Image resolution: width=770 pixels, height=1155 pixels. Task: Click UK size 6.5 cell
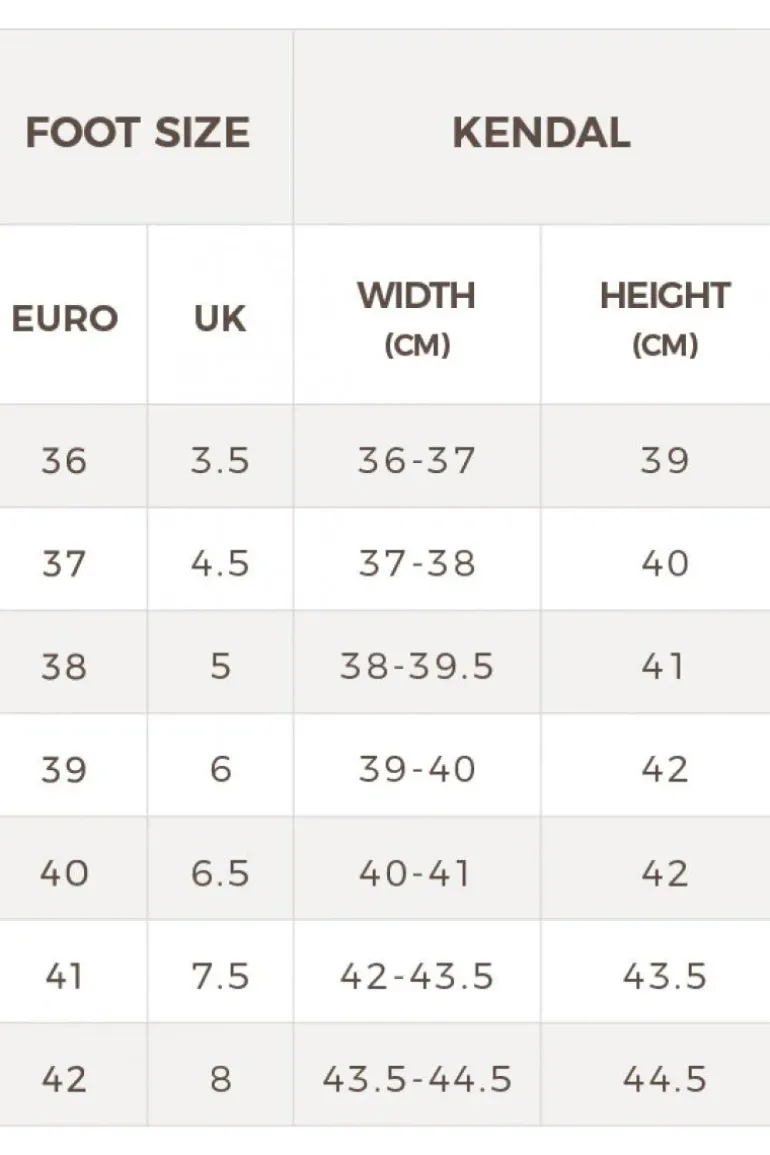tap(220, 873)
